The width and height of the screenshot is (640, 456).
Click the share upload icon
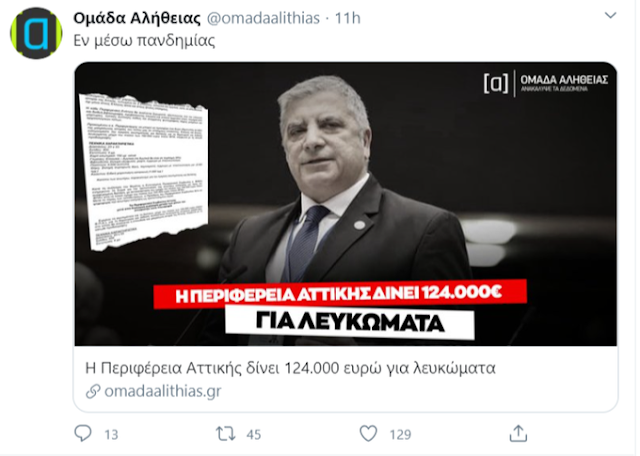point(518,433)
